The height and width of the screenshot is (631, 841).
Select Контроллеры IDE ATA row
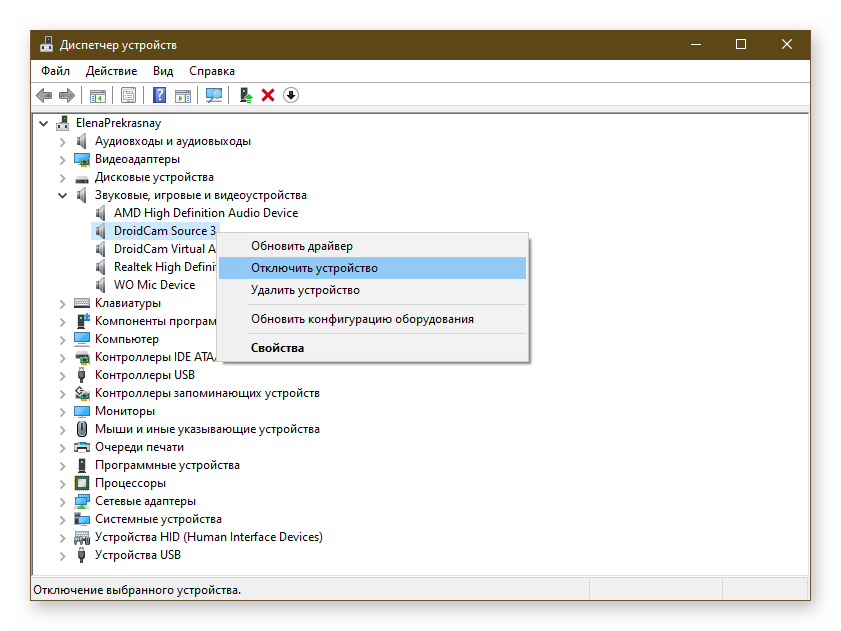[x=155, y=357]
